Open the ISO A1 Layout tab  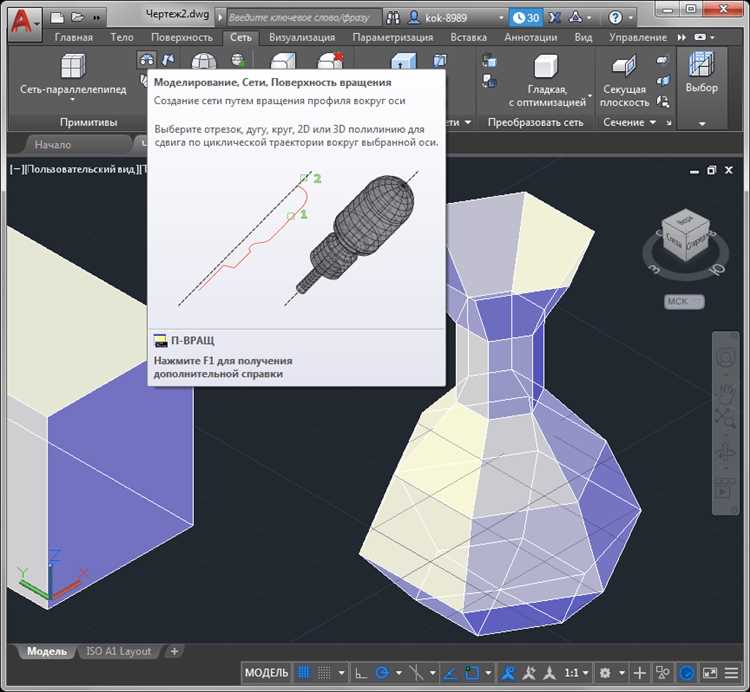point(119,651)
